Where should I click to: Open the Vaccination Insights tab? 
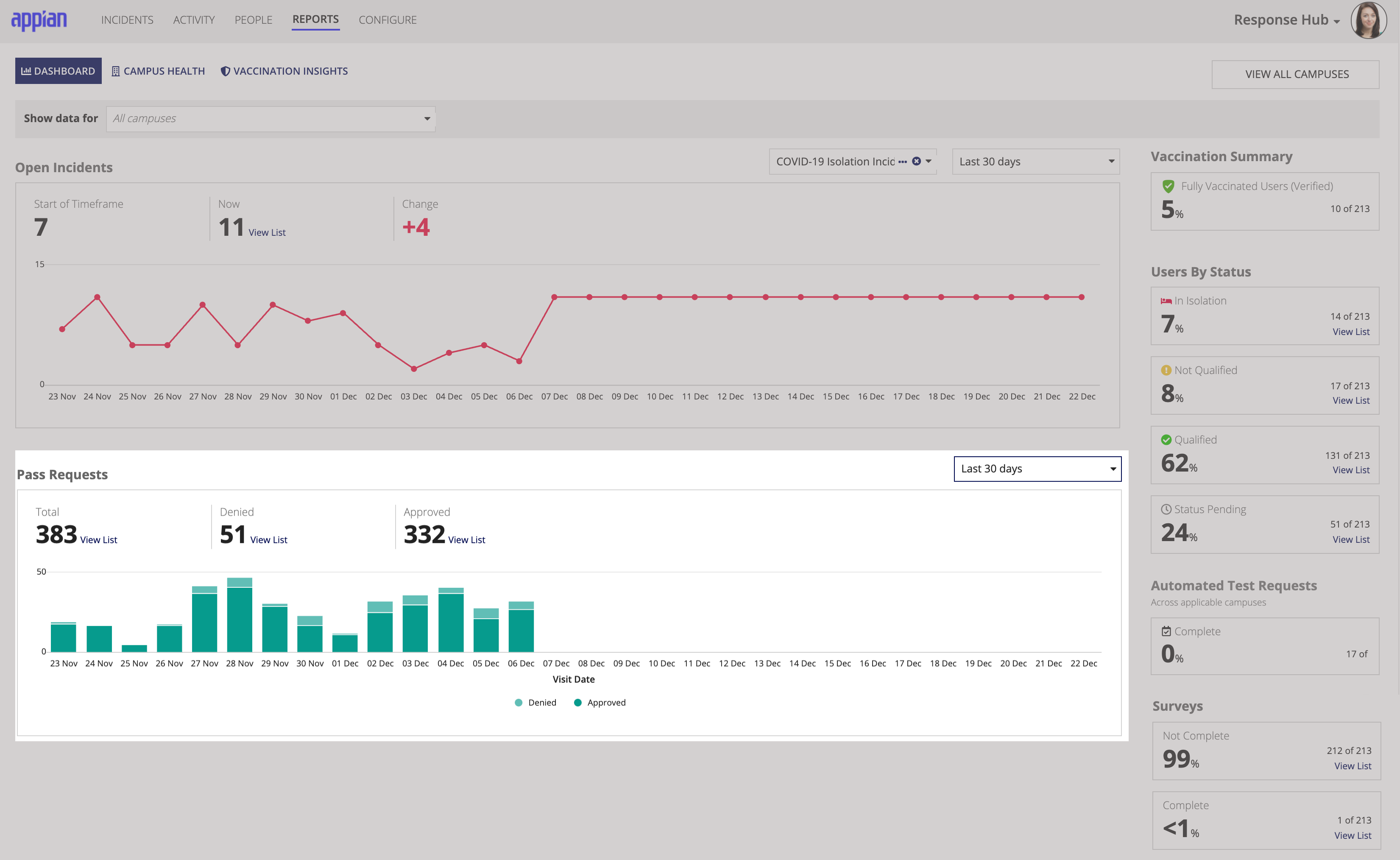coord(284,71)
